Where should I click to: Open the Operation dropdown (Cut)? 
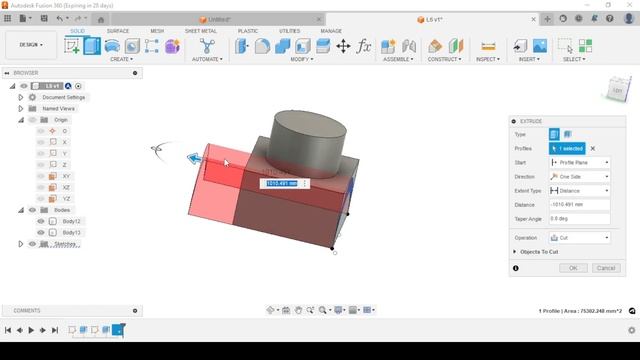(x=580, y=238)
